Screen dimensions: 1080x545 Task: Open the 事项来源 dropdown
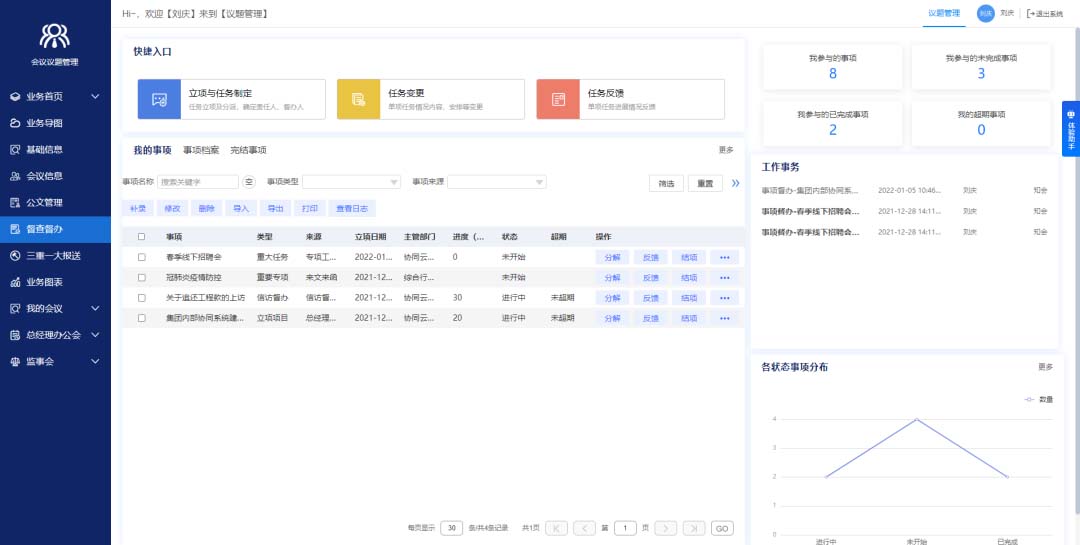point(496,182)
